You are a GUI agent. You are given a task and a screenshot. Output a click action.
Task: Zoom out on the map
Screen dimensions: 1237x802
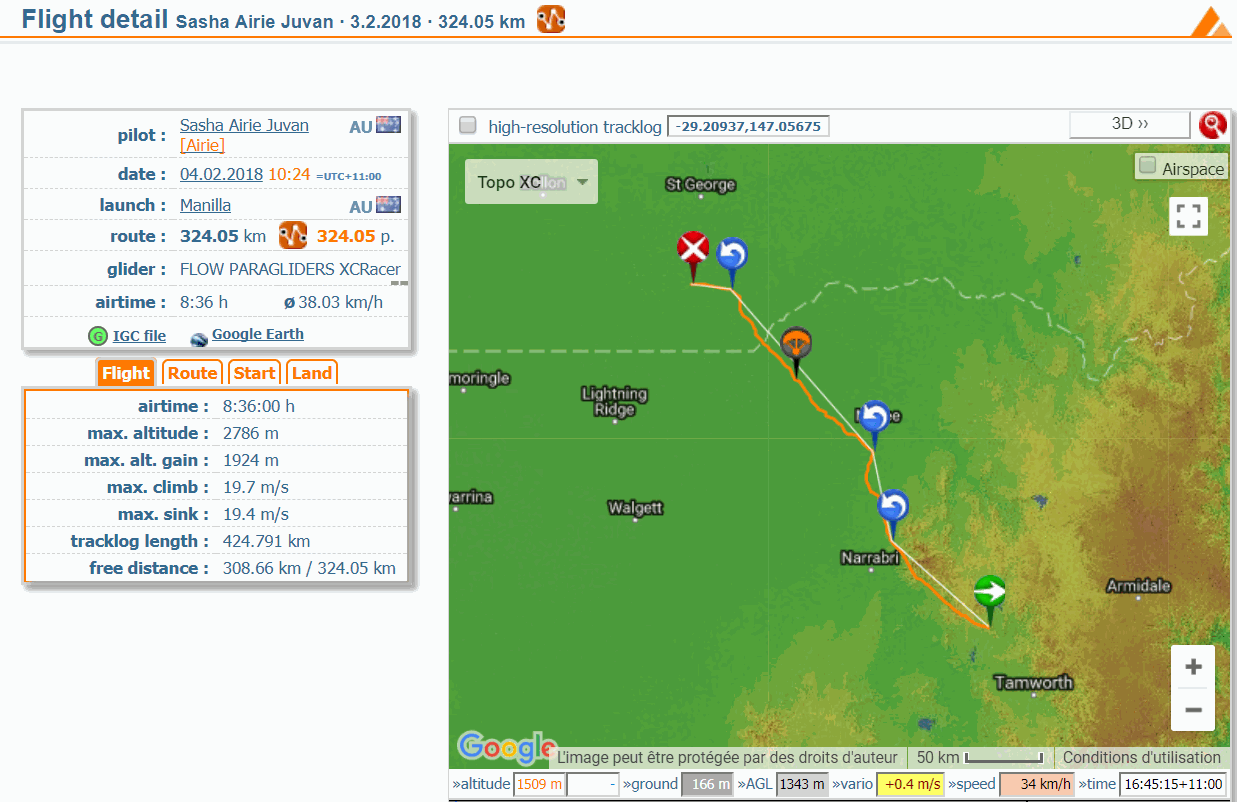pyautogui.click(x=1192, y=709)
